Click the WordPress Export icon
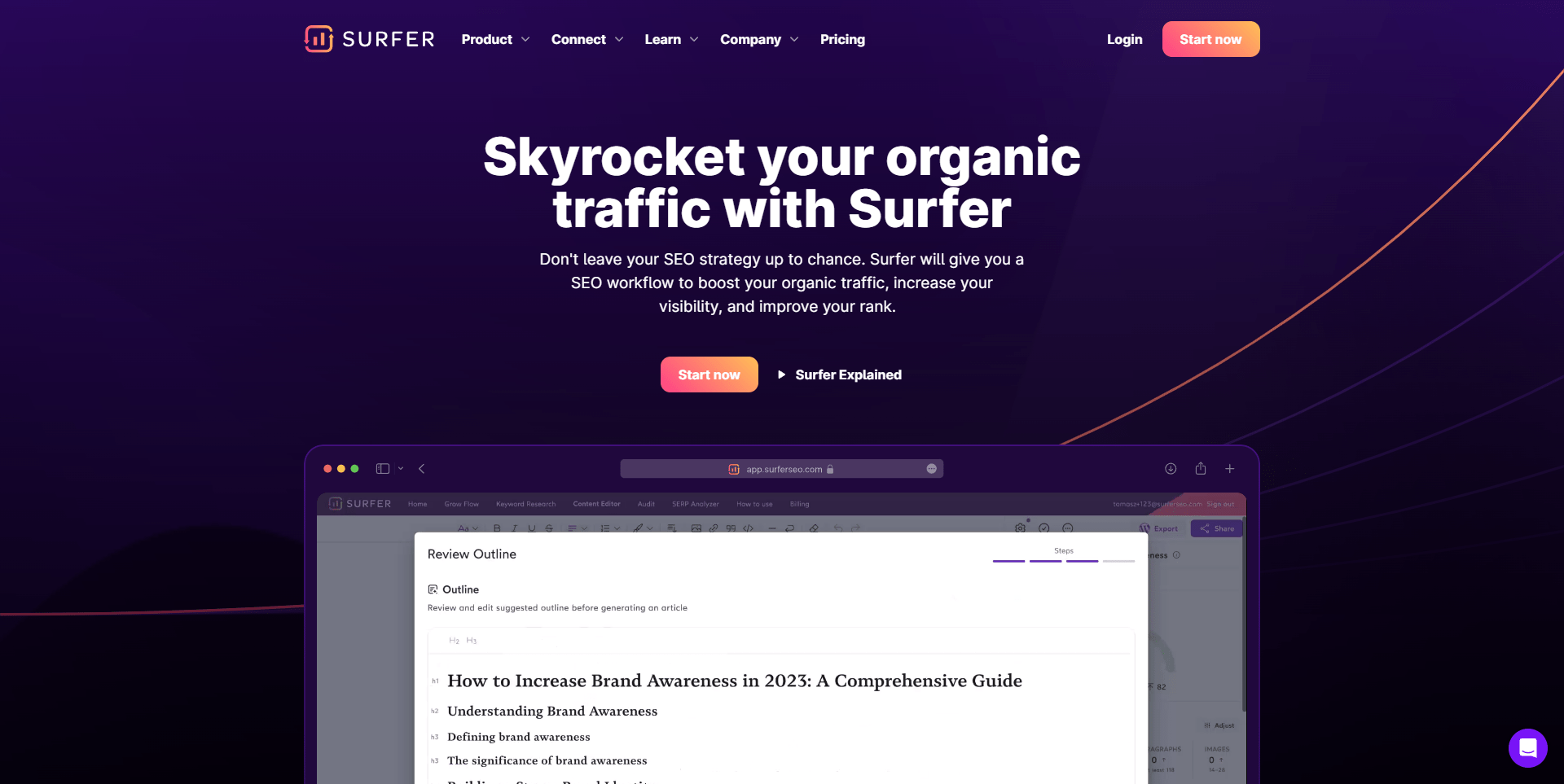This screenshot has height=784, width=1564. [x=1144, y=528]
